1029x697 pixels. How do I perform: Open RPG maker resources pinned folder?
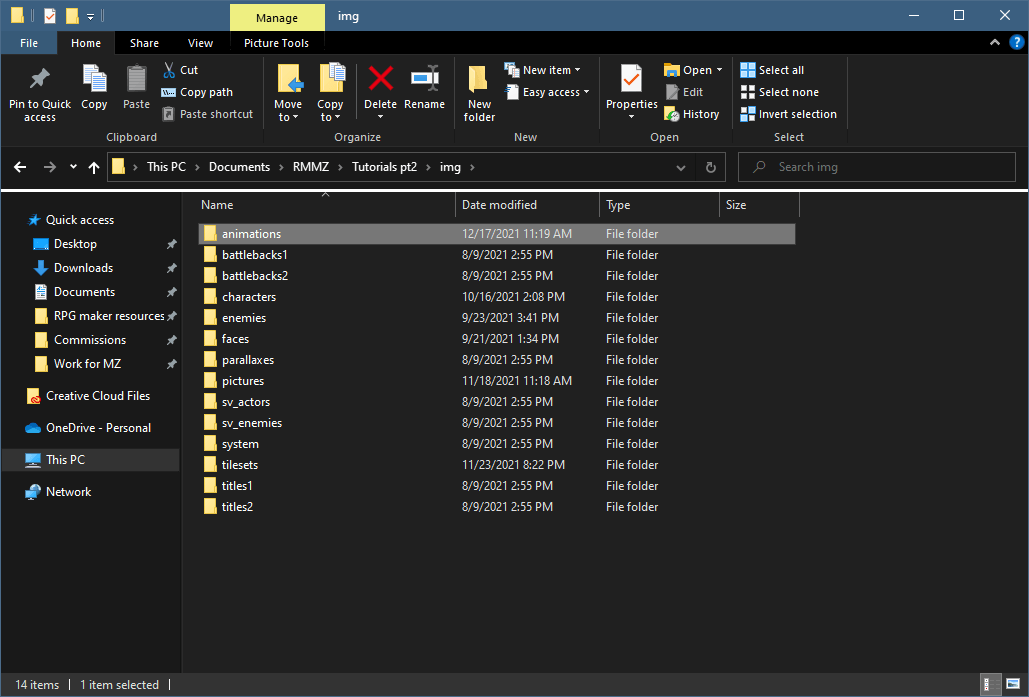pyautogui.click(x=109, y=316)
